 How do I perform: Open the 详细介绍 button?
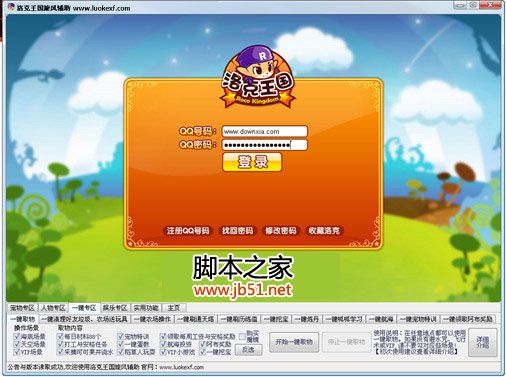pos(482,342)
